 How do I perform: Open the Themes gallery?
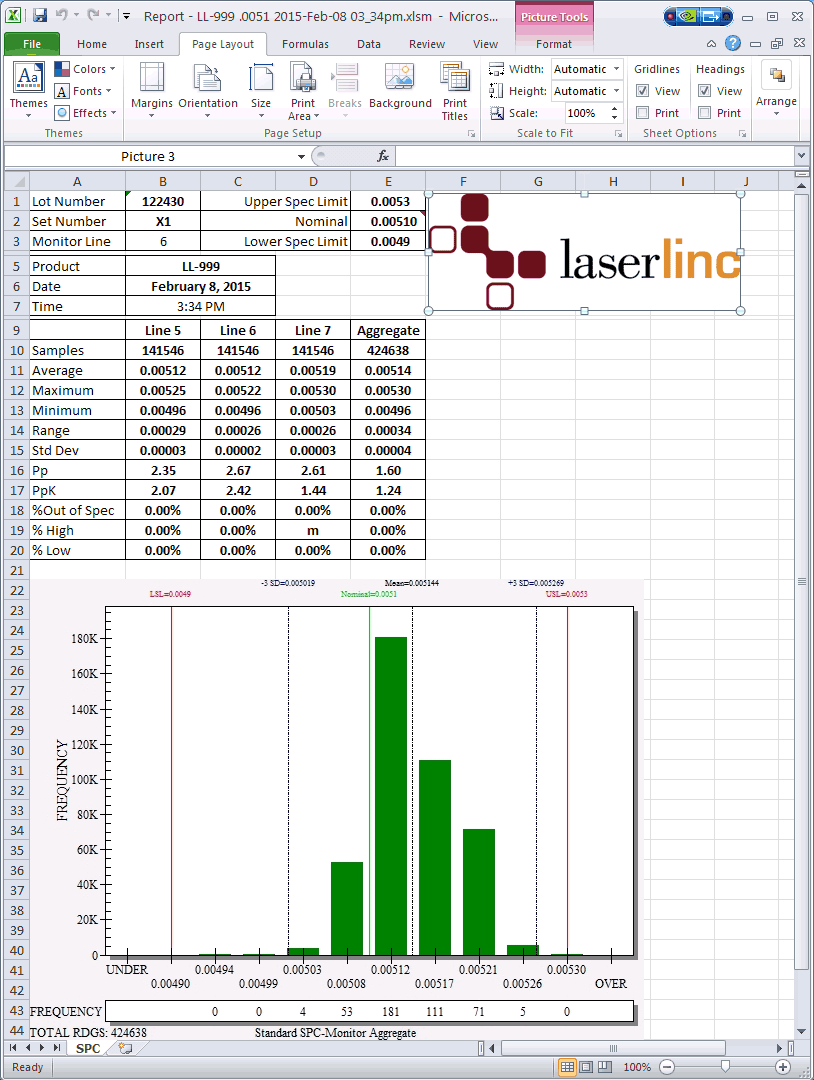28,88
